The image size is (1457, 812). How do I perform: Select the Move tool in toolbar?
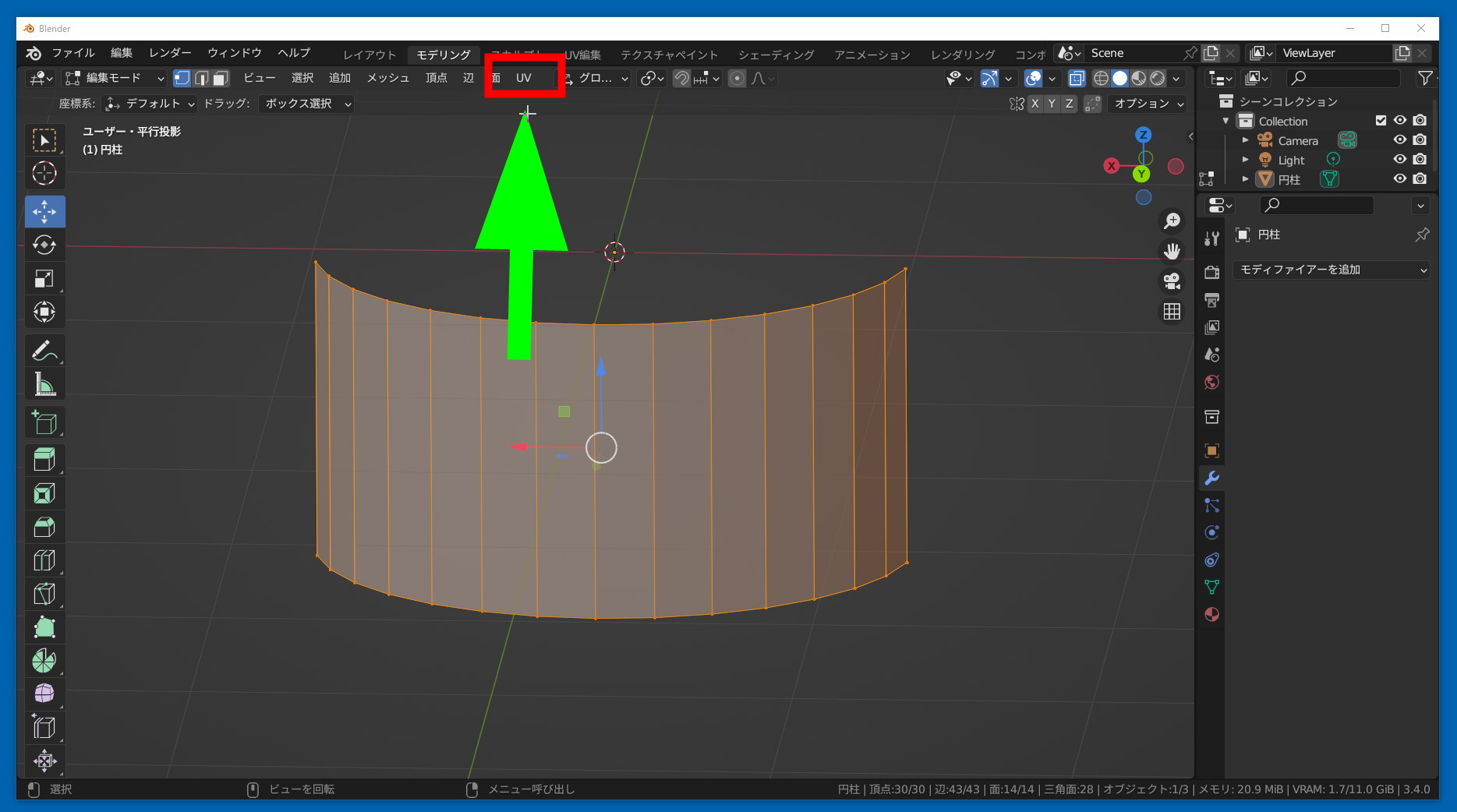(x=44, y=211)
